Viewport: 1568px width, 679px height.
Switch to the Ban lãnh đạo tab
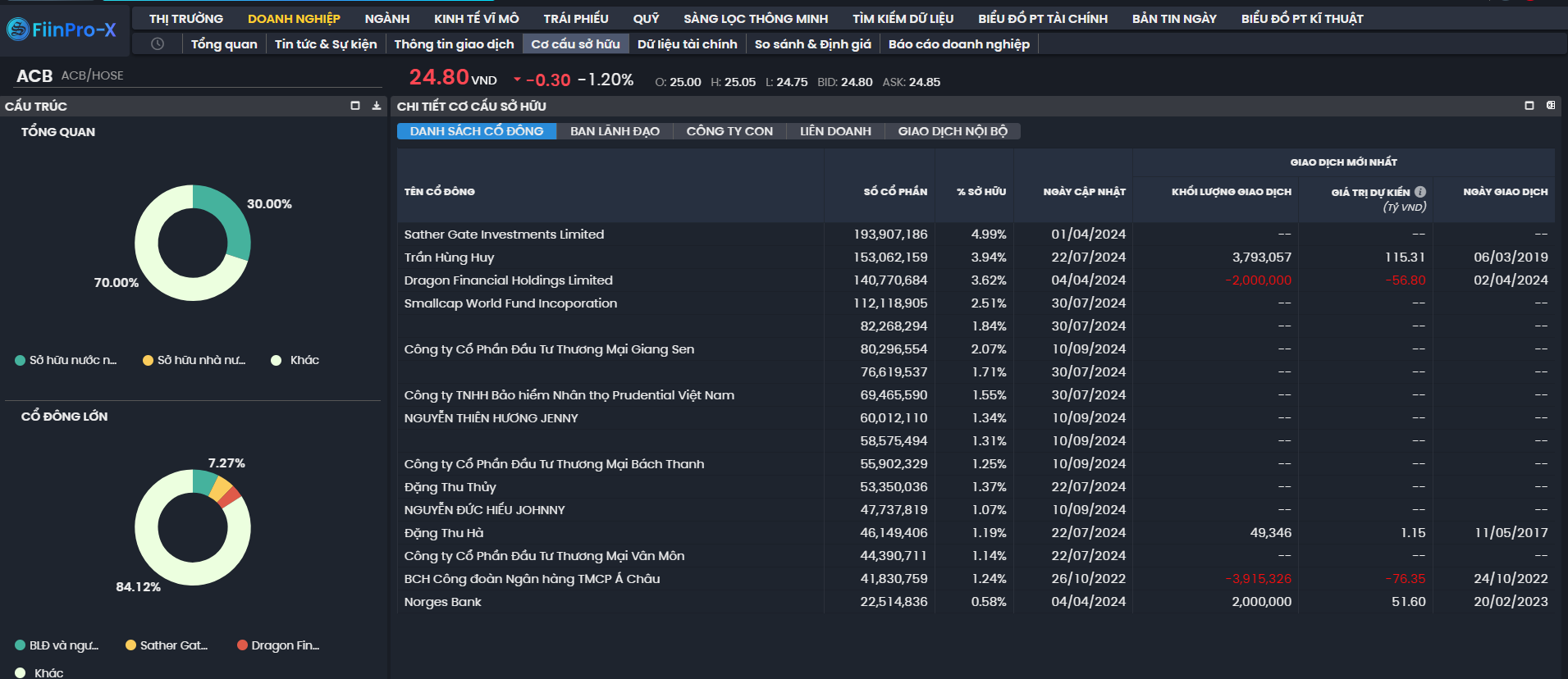coord(615,131)
